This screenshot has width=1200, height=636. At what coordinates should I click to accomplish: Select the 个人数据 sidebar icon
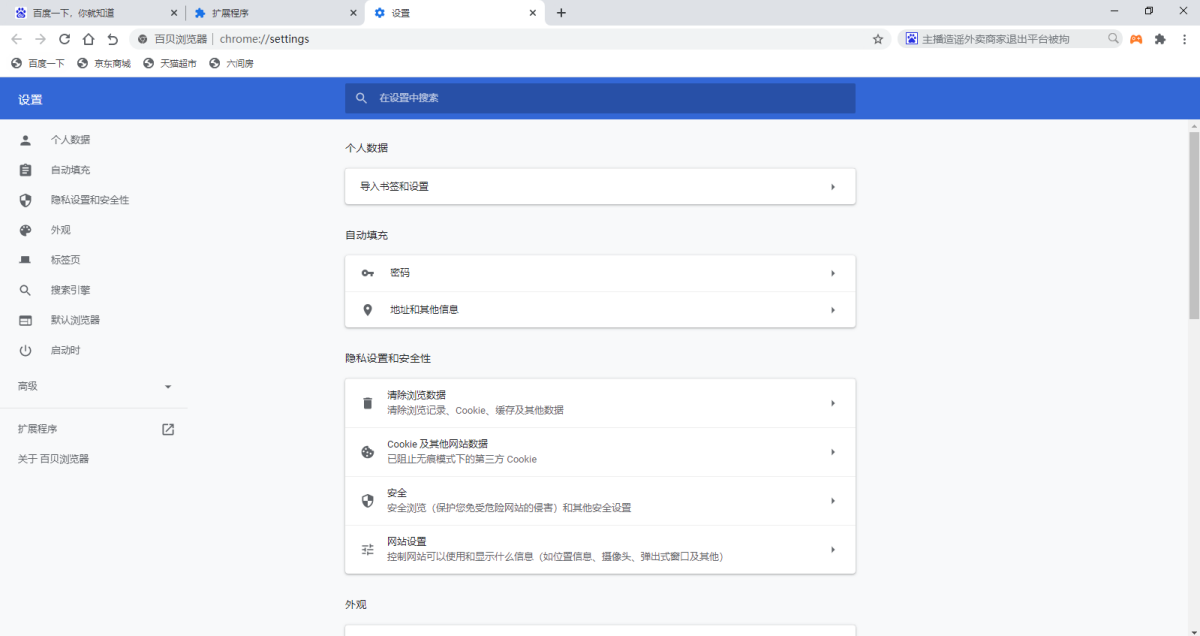click(25, 139)
